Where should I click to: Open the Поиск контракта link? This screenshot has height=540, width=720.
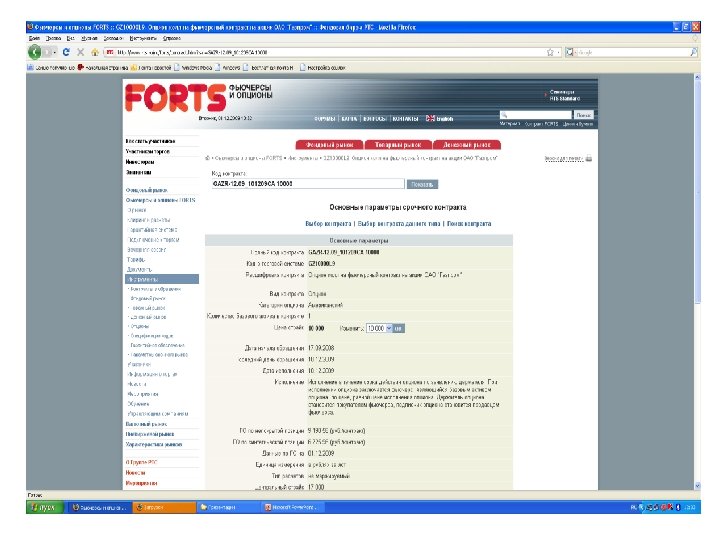tap(469, 224)
